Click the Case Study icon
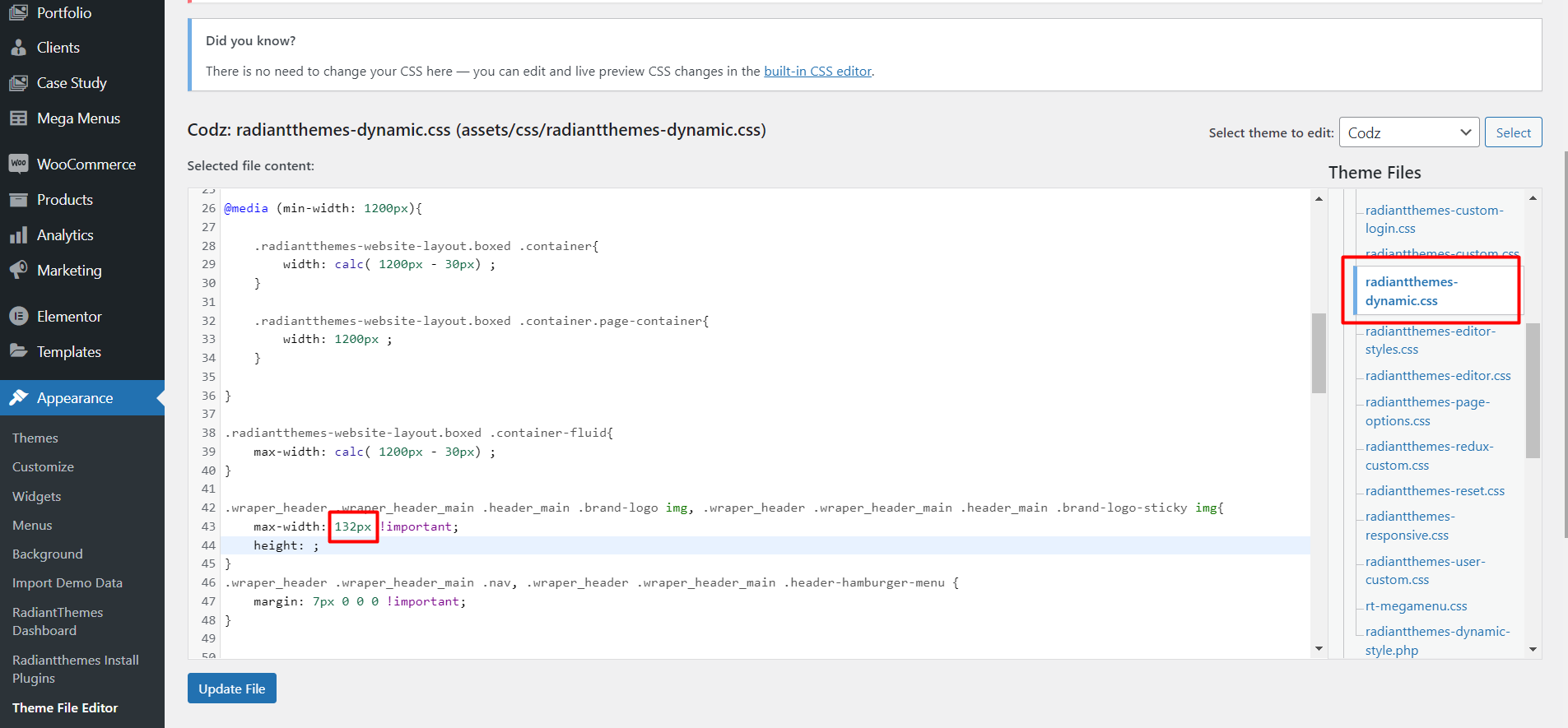This screenshot has height=728, width=1568. click(x=18, y=83)
